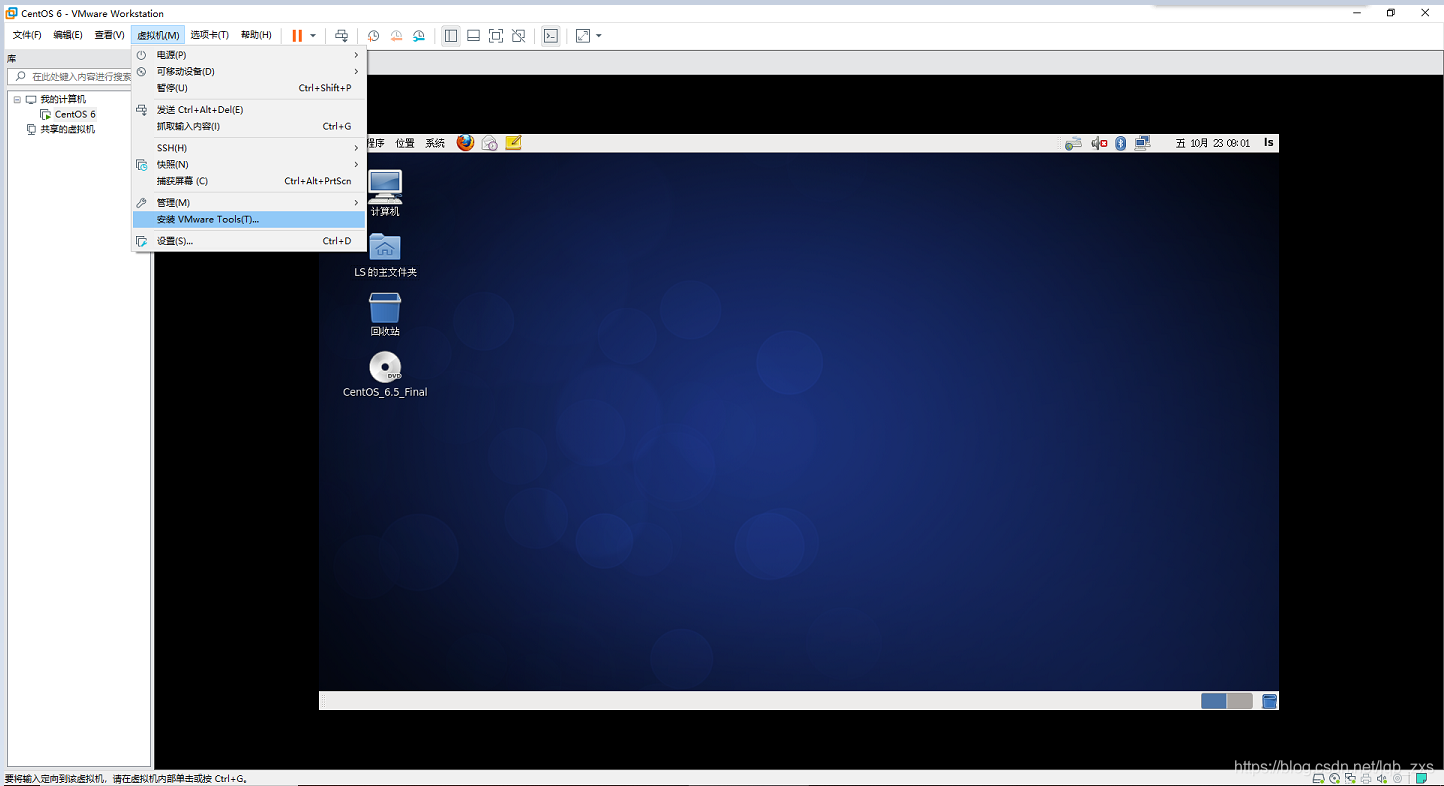
Task: Click the revert to snapshot icon
Action: [396, 36]
